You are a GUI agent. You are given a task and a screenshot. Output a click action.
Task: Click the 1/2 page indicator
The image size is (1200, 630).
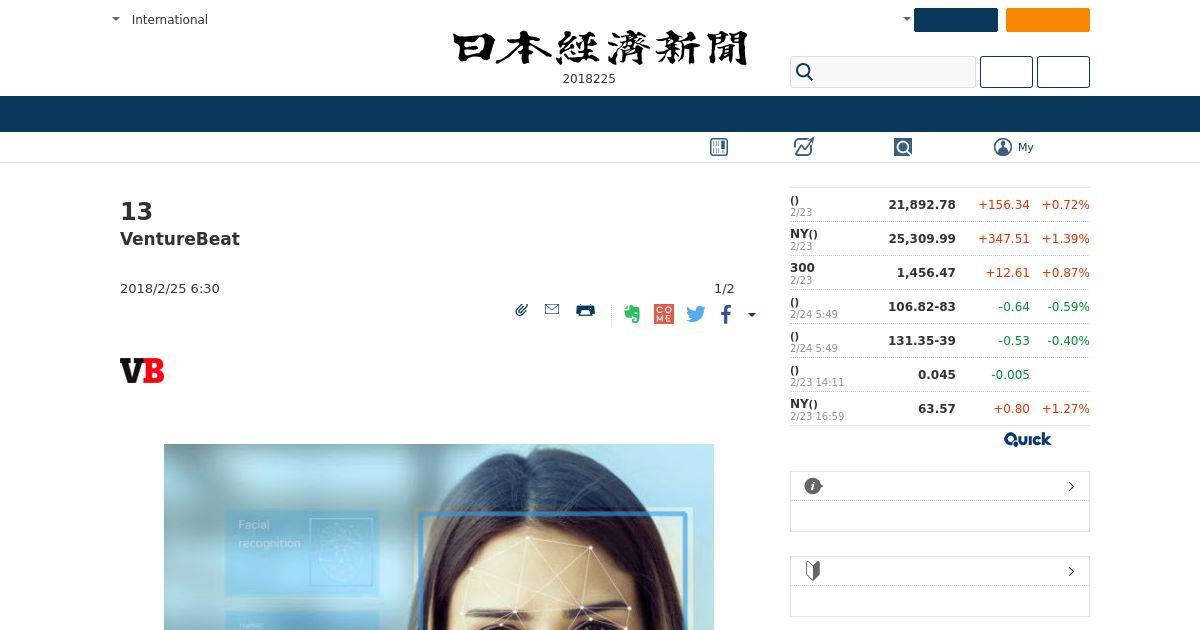click(x=724, y=288)
